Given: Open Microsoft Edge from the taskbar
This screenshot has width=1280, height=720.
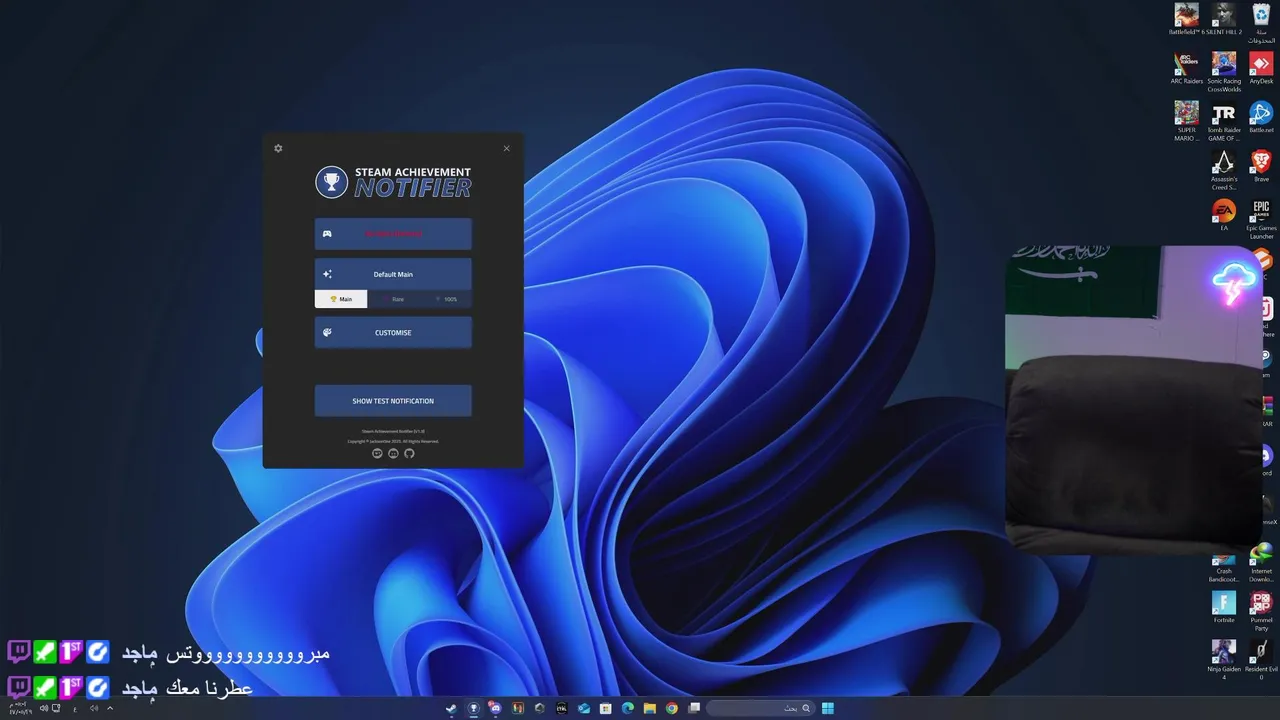Looking at the screenshot, I should [628, 708].
